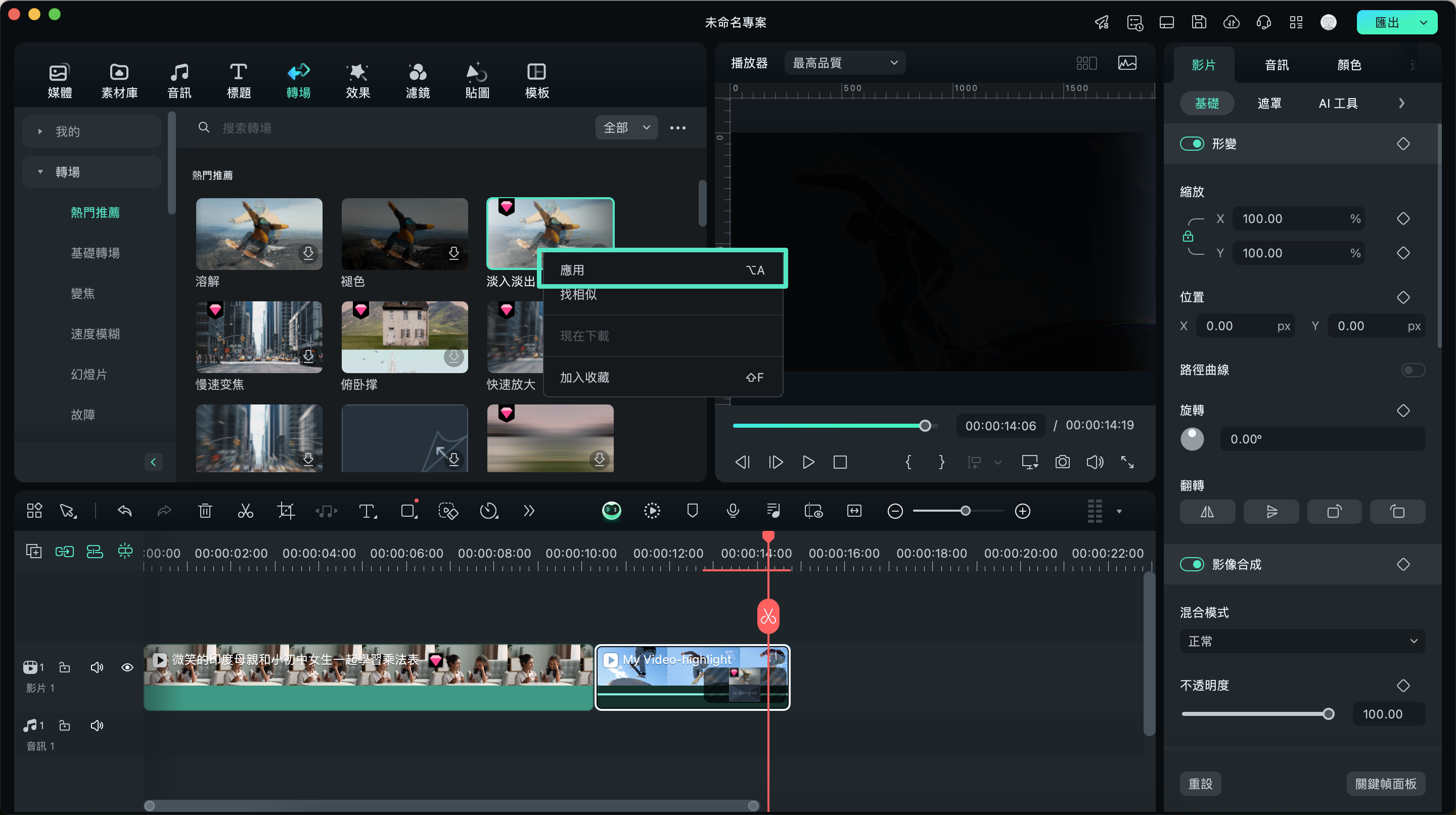Viewport: 1456px width, 815px height.
Task: Click the player progress bar handle
Action: click(x=925, y=426)
